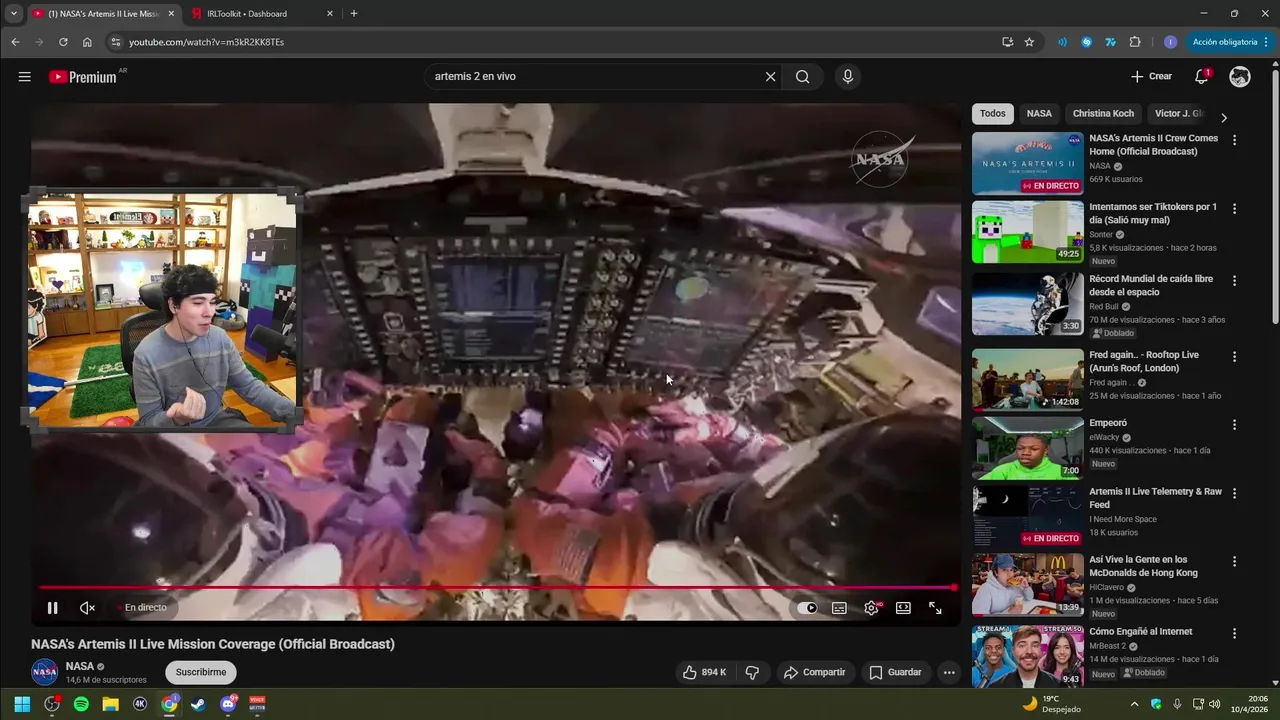Open Artemis II Crew Comes Home thumbnail

1027,163
